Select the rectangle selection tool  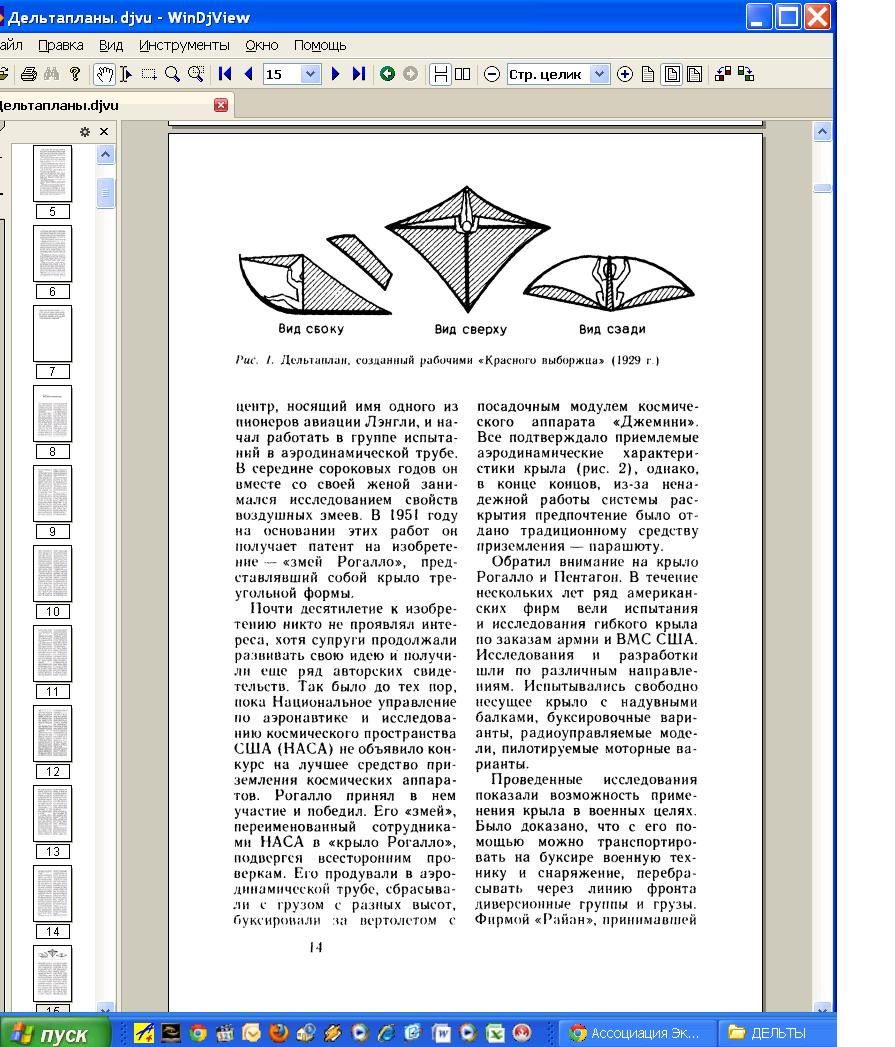149,74
